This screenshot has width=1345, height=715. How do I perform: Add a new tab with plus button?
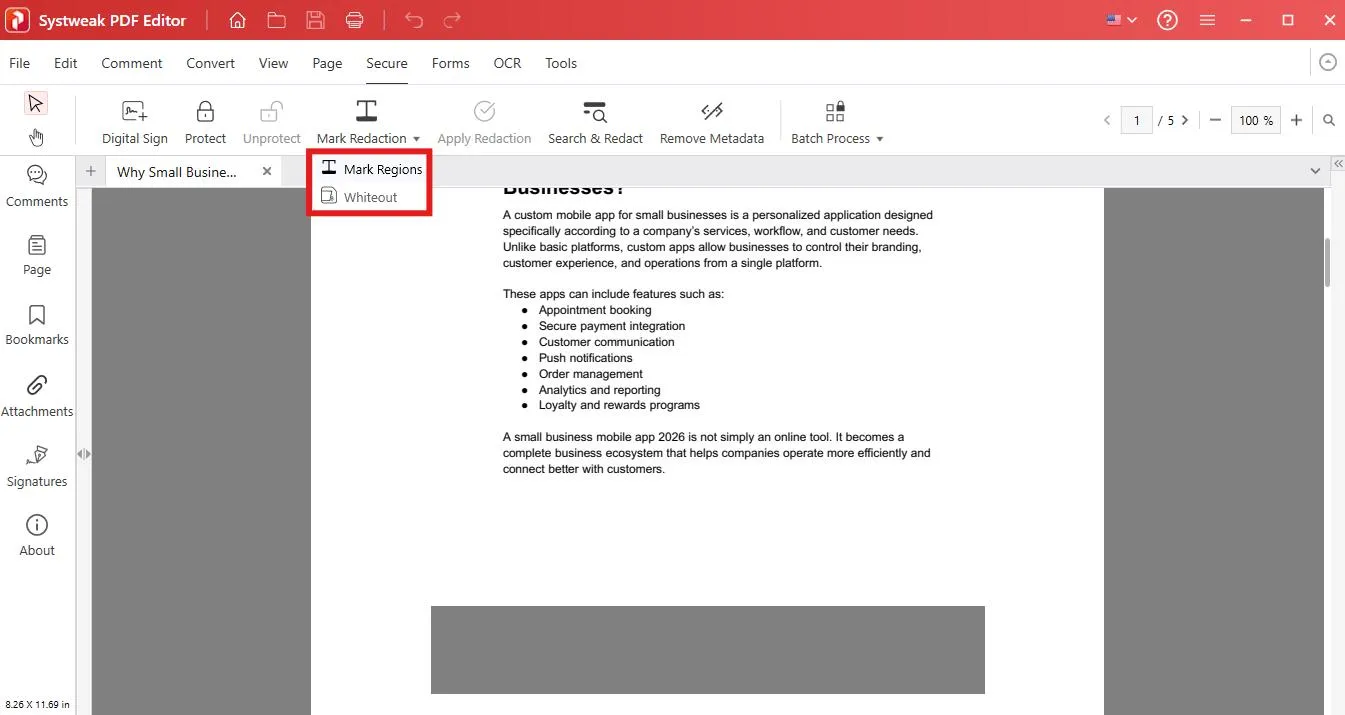click(90, 171)
